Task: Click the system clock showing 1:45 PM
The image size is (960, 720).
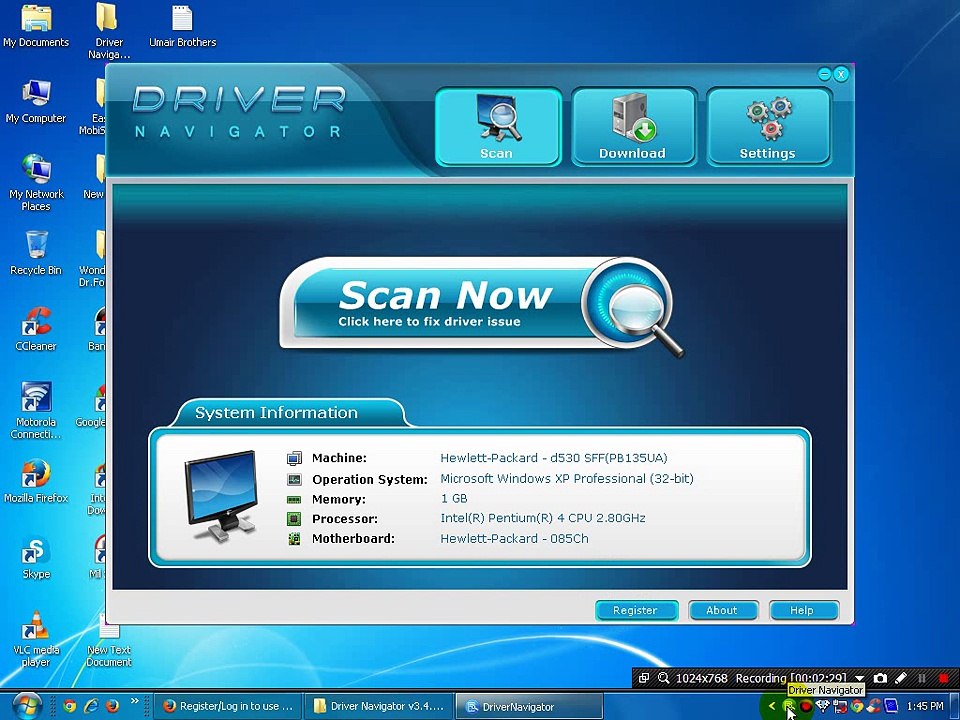Action: click(x=925, y=706)
